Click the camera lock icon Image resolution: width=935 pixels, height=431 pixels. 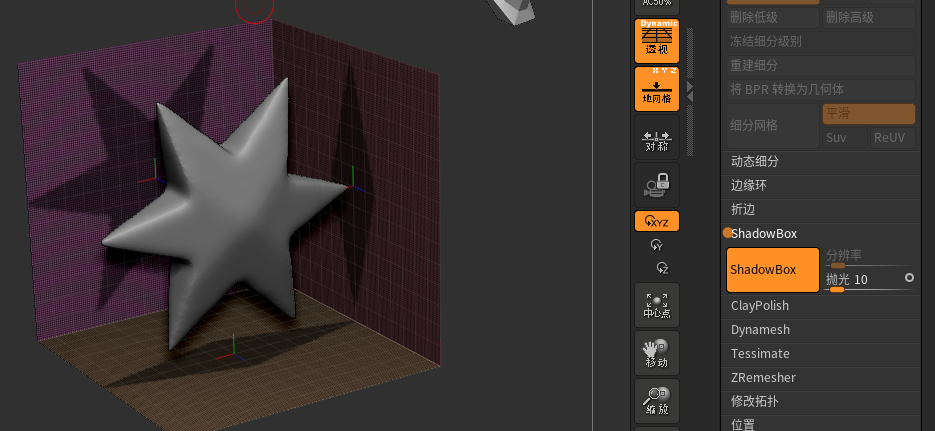pyautogui.click(x=657, y=185)
